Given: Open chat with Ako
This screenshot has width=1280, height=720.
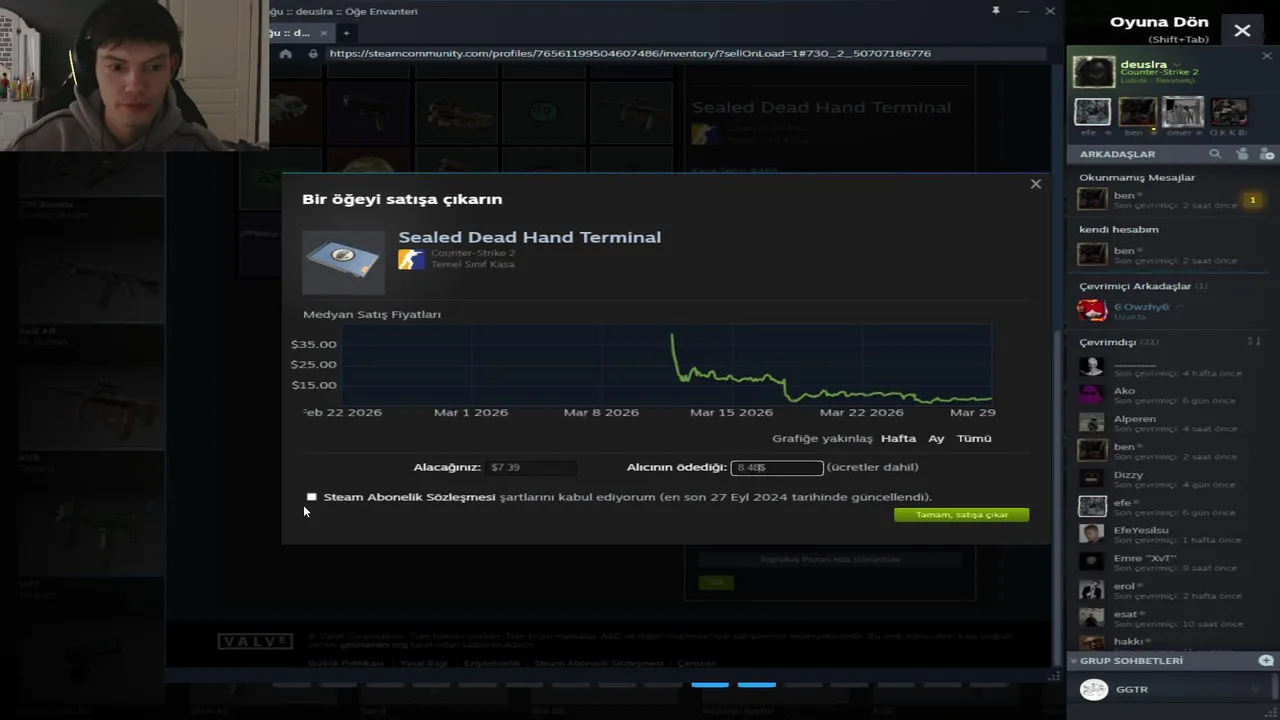Looking at the screenshot, I should [1166, 395].
